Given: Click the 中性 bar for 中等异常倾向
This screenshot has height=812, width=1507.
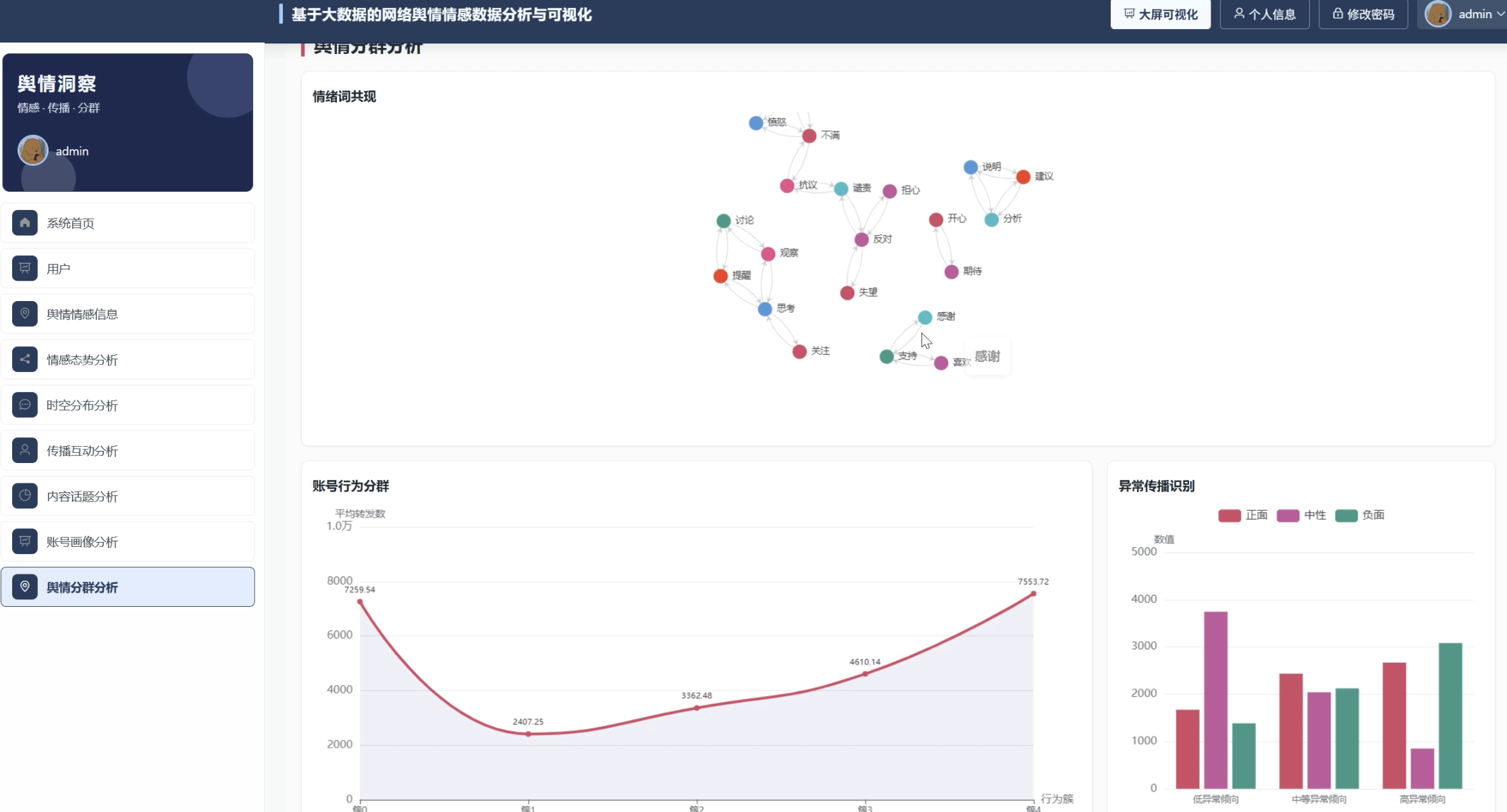Looking at the screenshot, I should 1319,740.
